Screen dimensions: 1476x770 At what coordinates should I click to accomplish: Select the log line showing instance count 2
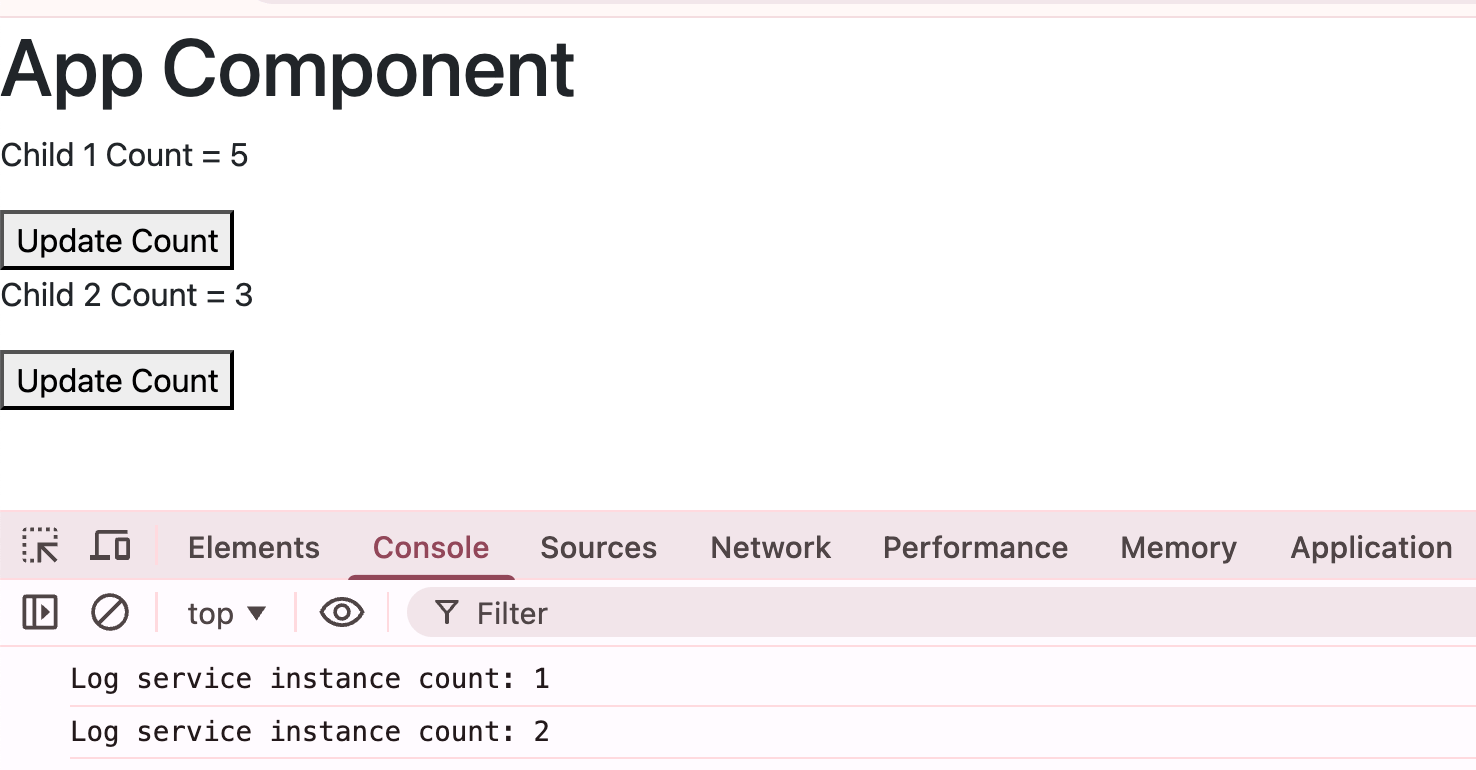click(x=310, y=731)
